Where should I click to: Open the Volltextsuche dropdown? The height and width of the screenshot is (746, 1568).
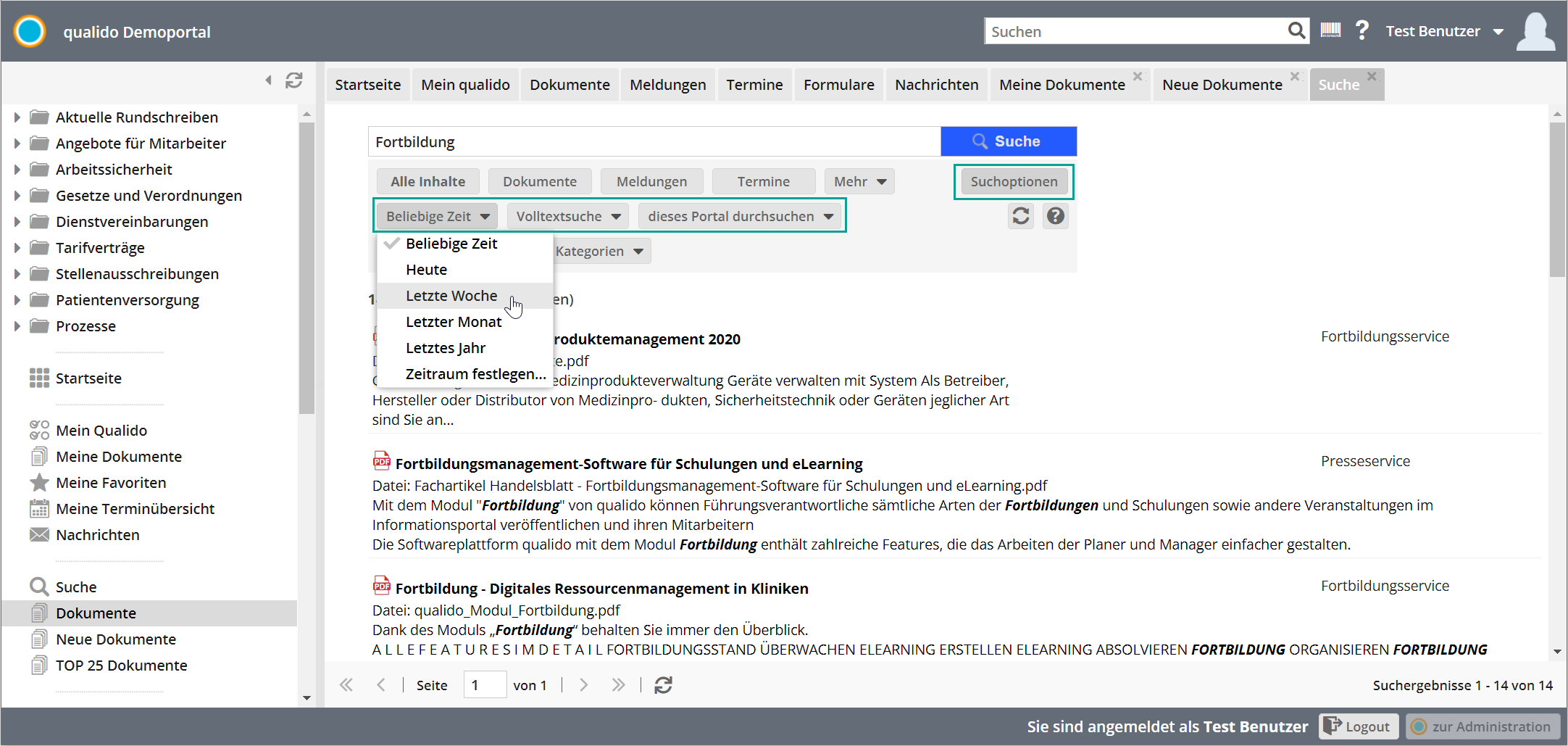(567, 216)
